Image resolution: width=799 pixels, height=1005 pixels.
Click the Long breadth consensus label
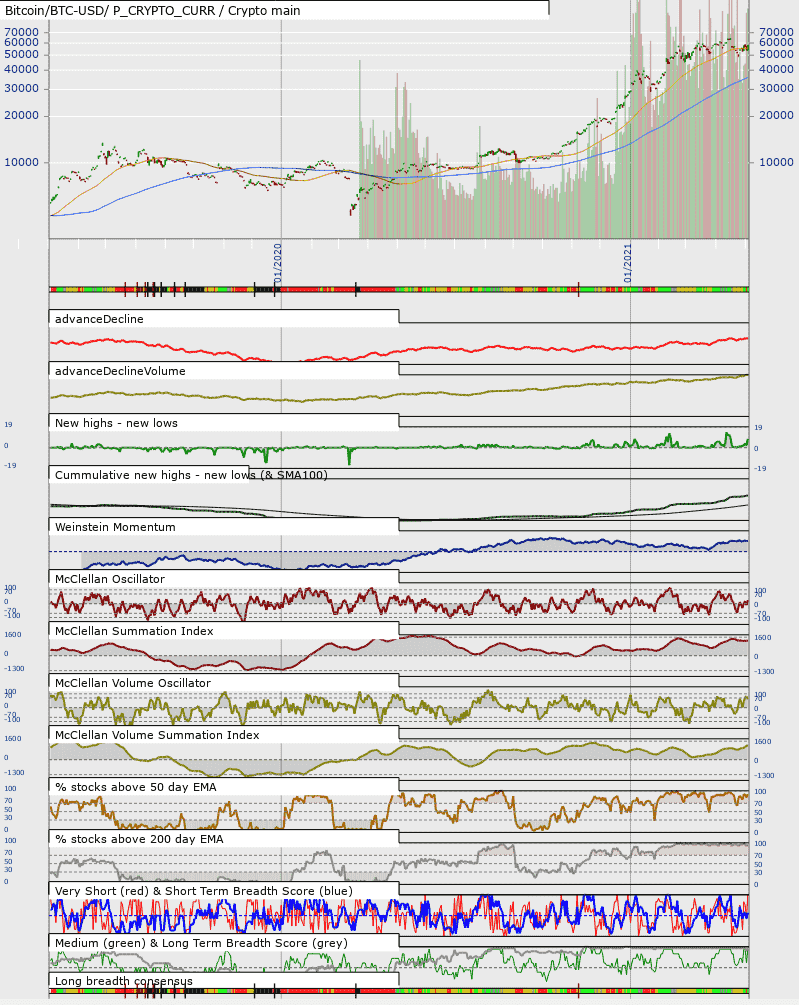(124, 981)
